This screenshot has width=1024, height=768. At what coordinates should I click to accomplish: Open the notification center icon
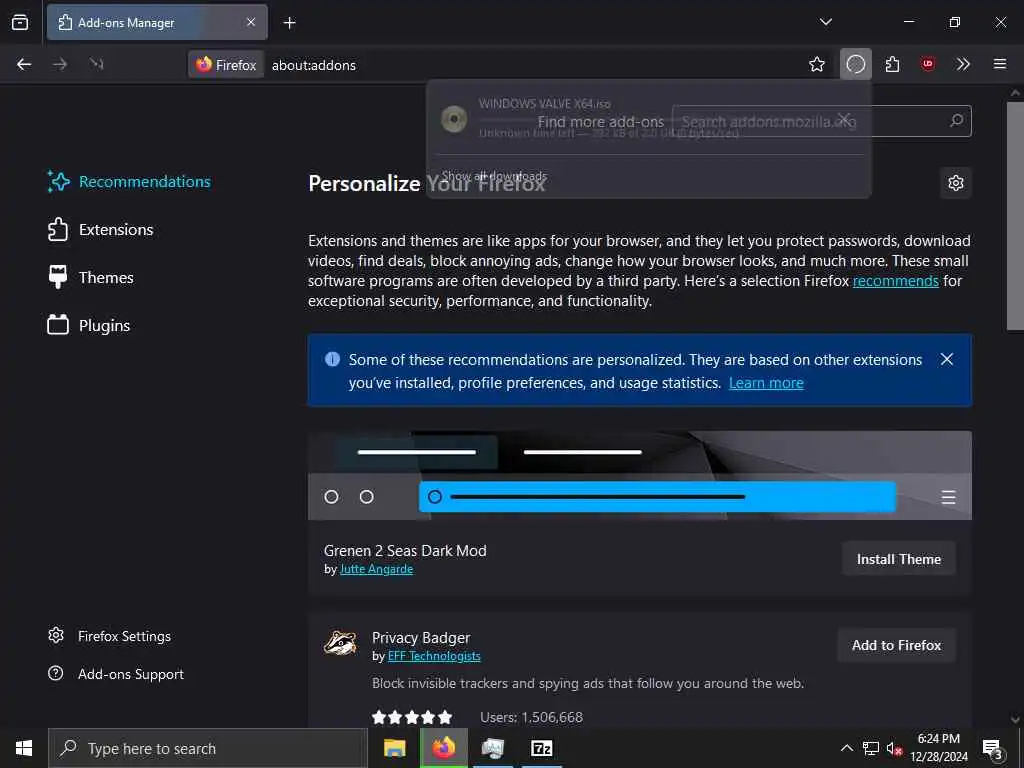993,749
